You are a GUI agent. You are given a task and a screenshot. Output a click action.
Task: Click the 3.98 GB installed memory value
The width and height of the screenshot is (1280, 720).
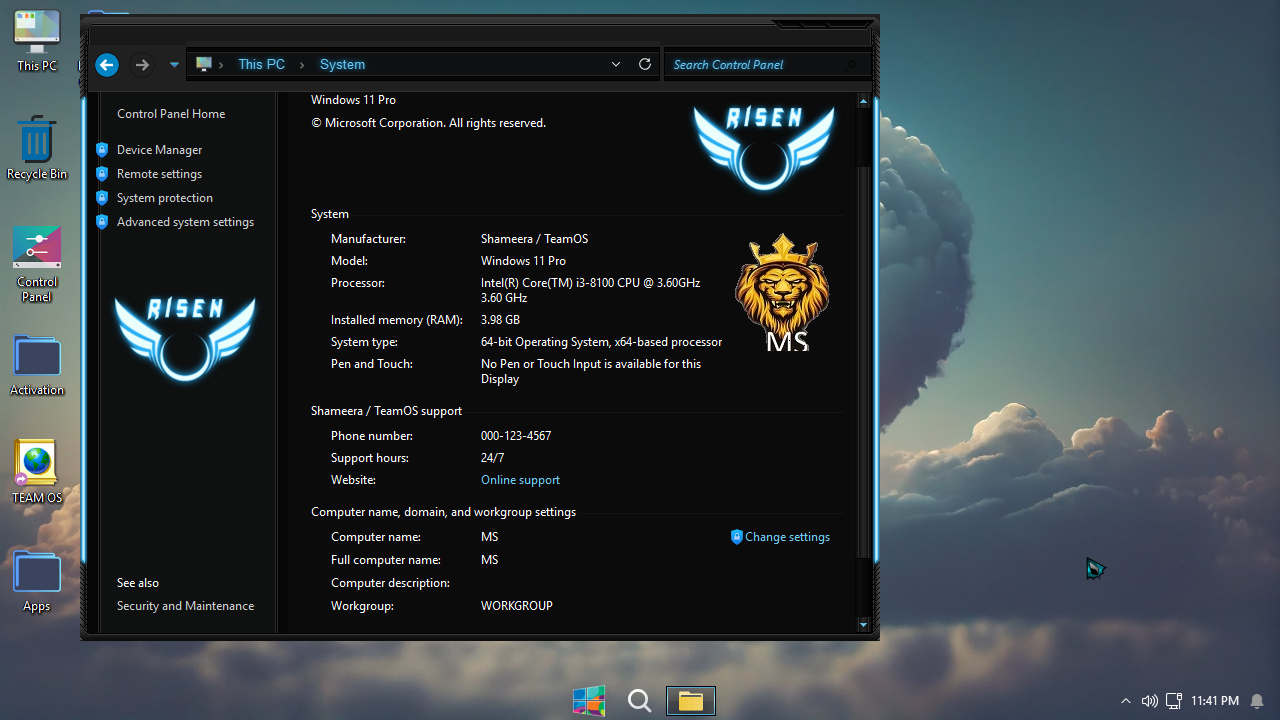pyautogui.click(x=500, y=320)
